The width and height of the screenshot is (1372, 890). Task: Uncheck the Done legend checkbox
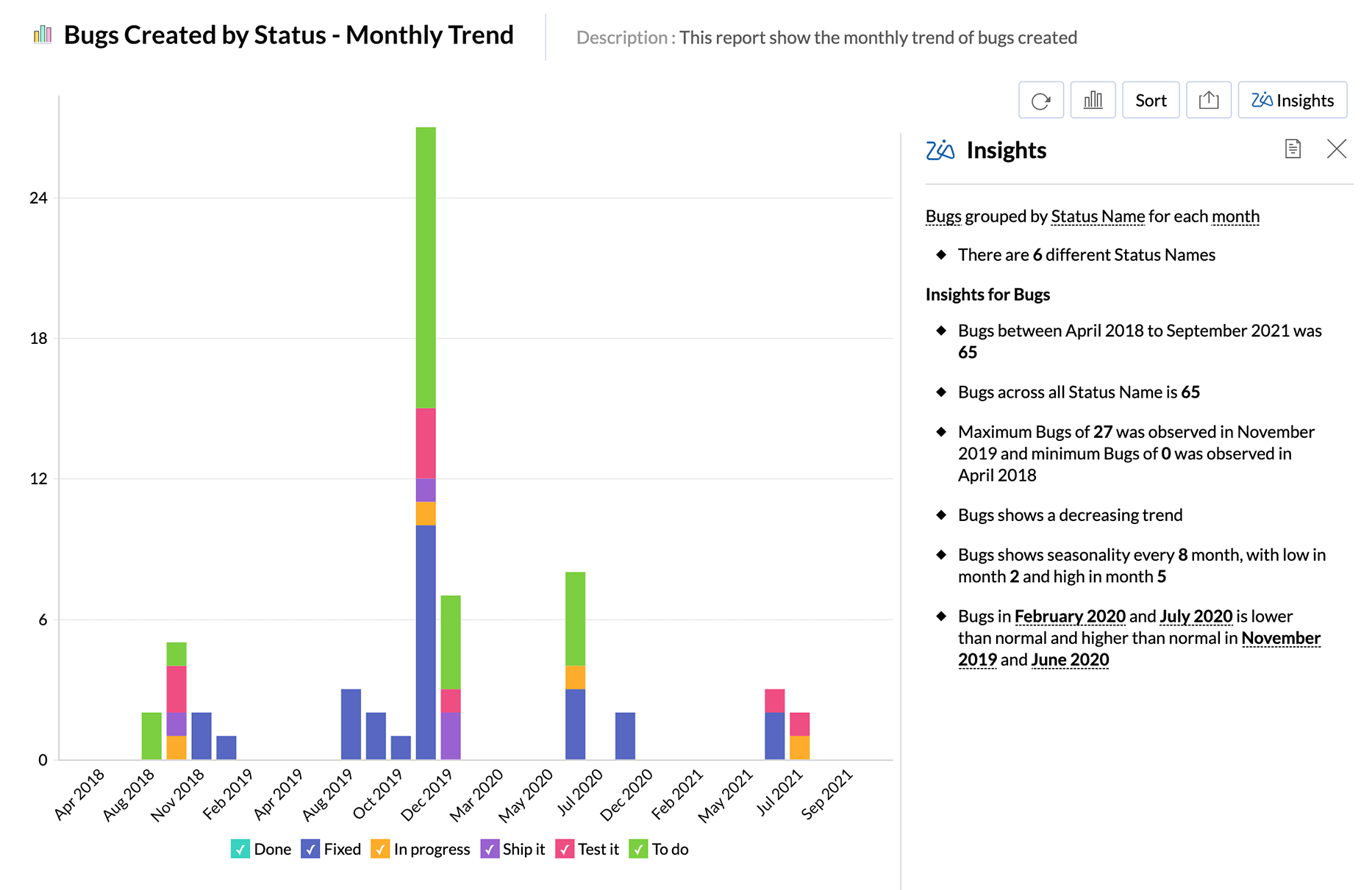240,850
